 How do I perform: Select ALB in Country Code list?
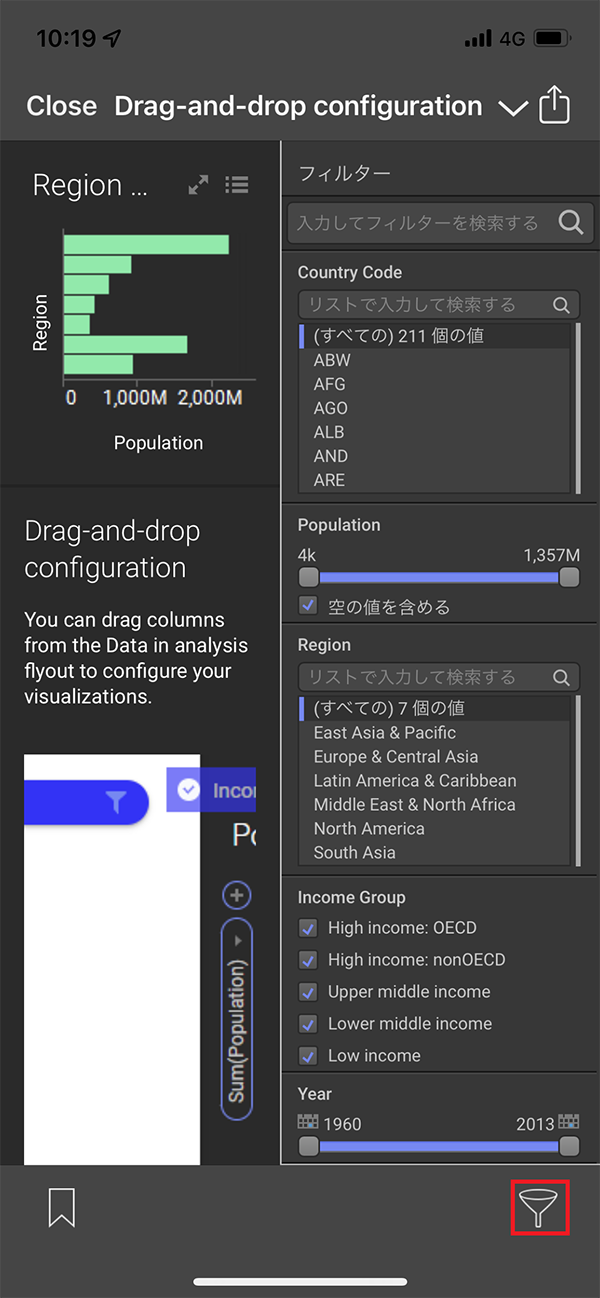[434, 432]
